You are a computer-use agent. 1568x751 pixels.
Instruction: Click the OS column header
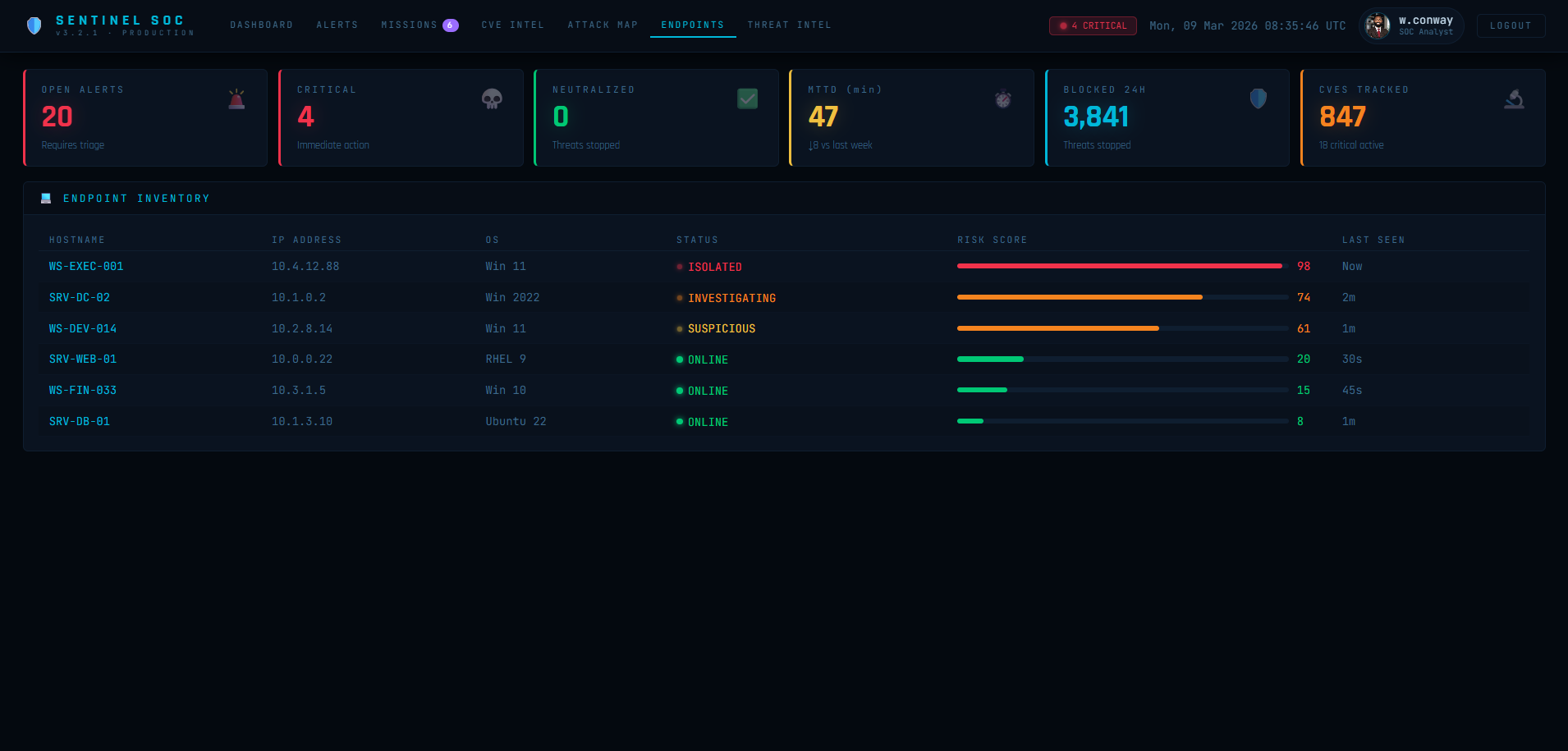(x=493, y=240)
